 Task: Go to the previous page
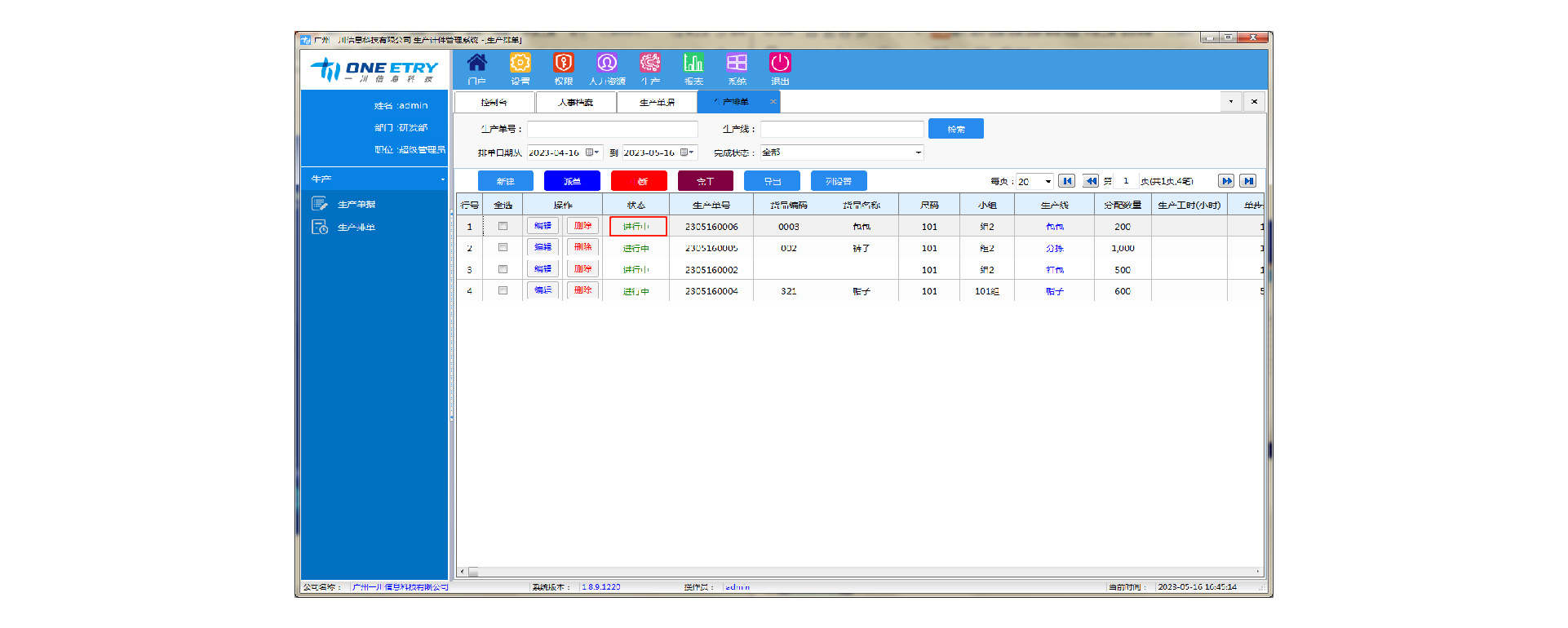(1091, 181)
